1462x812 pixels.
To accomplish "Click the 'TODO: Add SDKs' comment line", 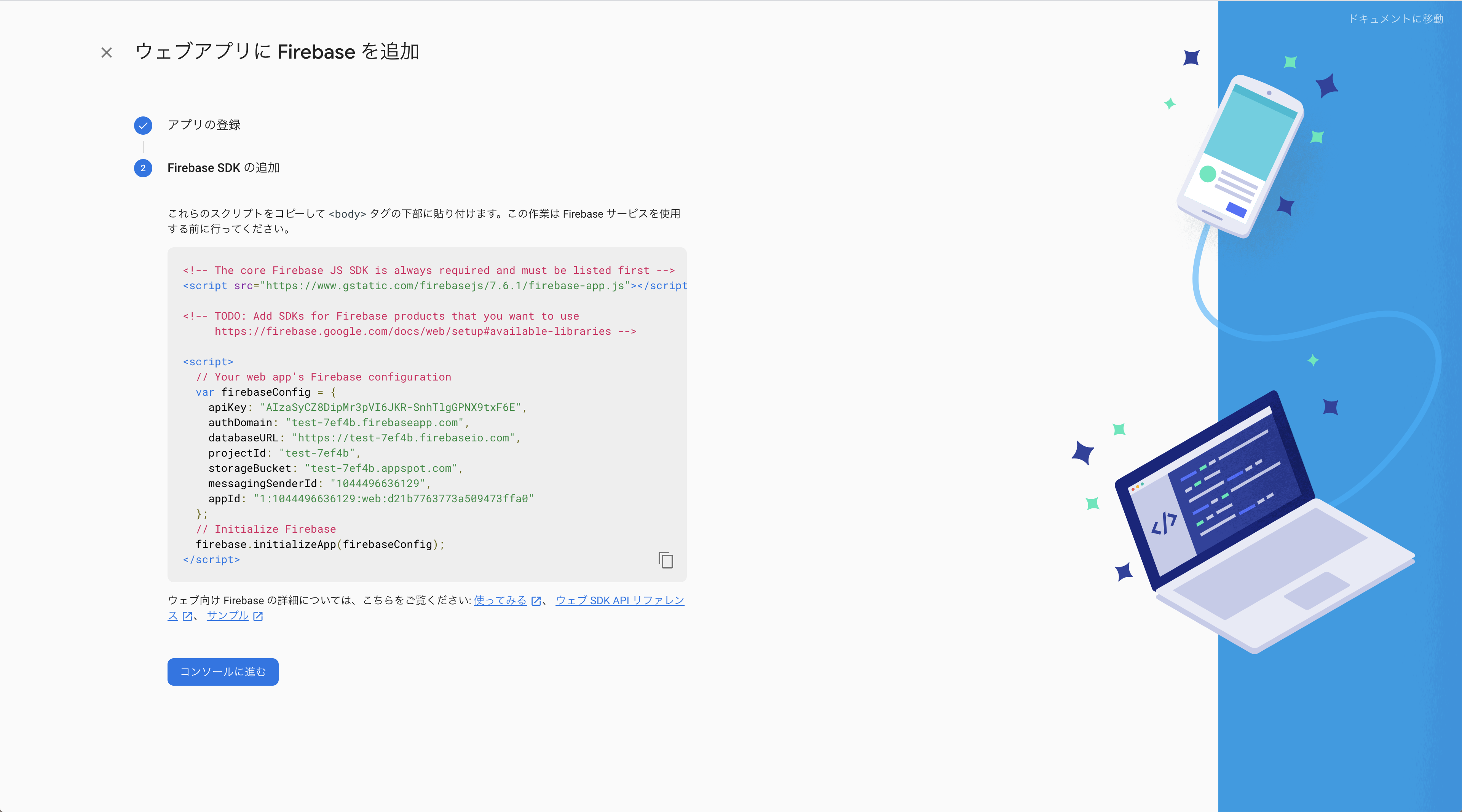I will click(x=381, y=316).
